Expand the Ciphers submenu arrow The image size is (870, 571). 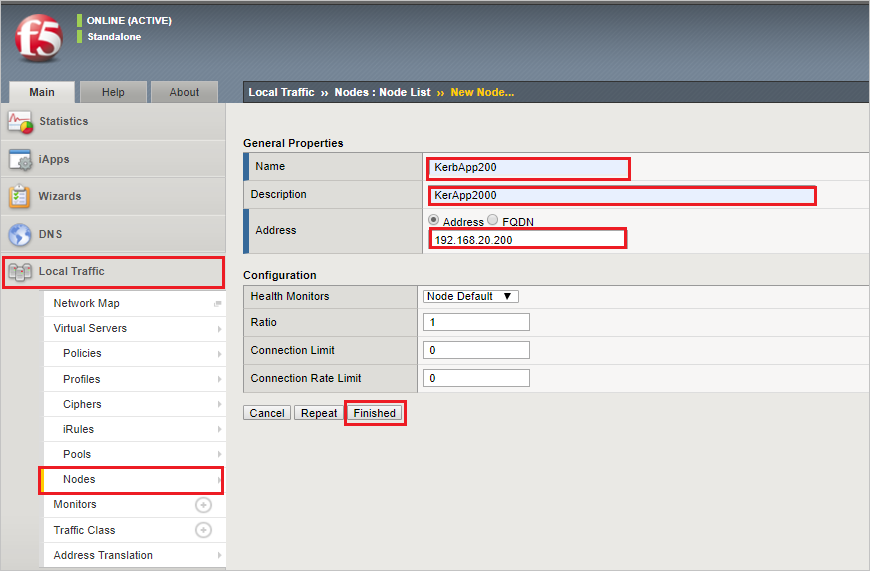(219, 404)
